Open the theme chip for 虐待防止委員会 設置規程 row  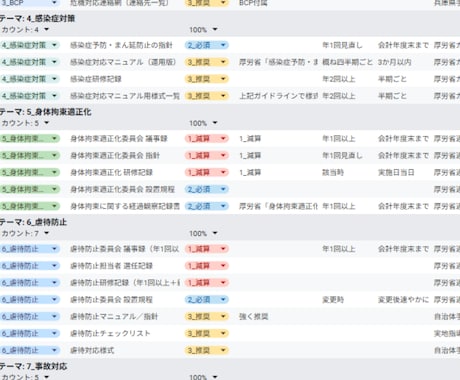30,300
